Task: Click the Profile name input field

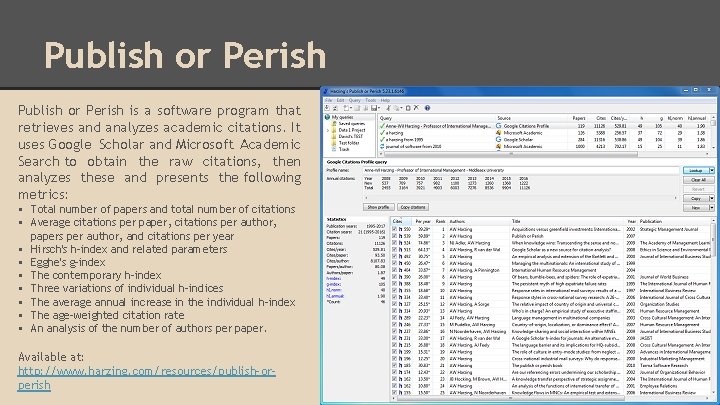Action: 521,170
